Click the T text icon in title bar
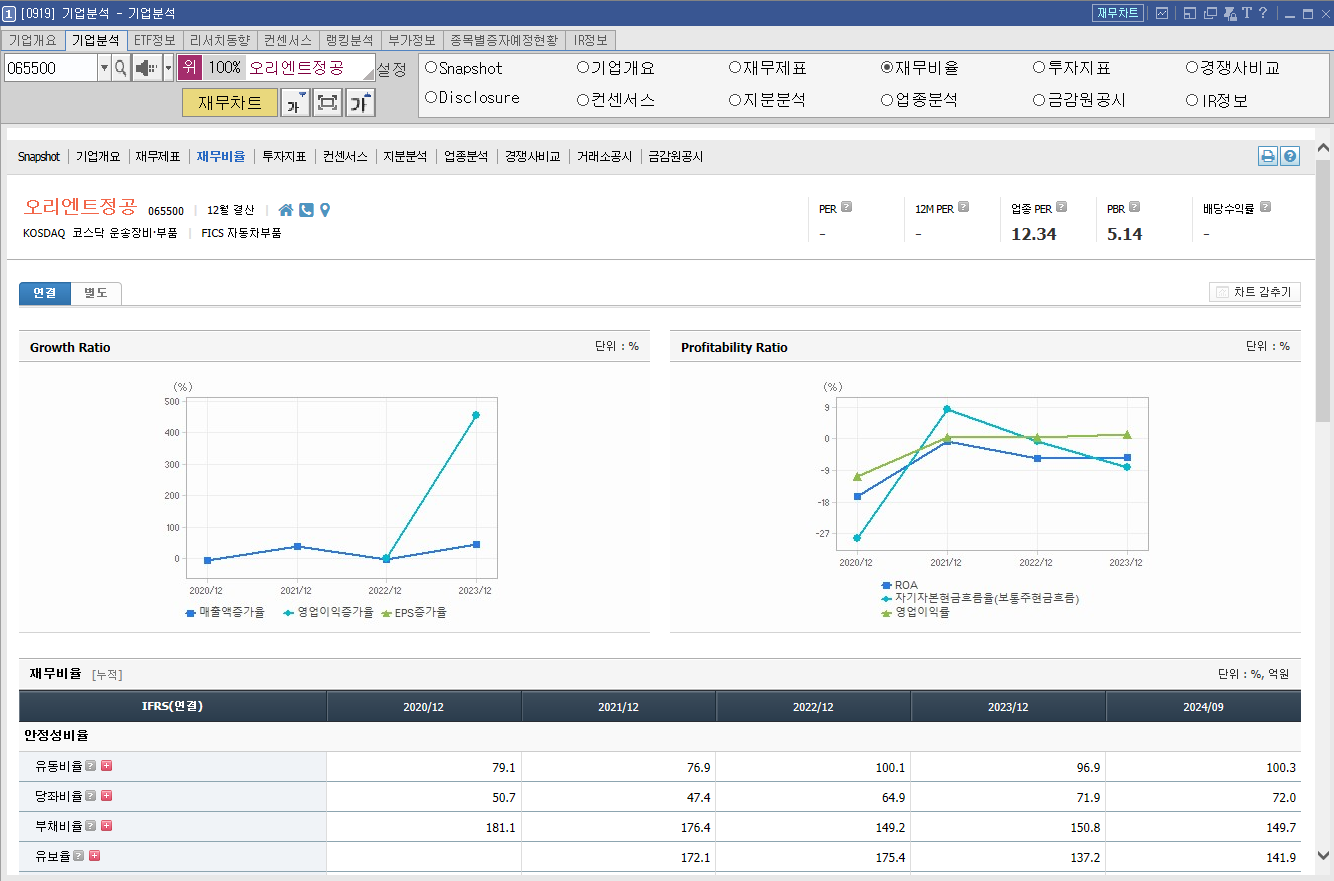Viewport: 1334px width, 881px height. (1247, 13)
